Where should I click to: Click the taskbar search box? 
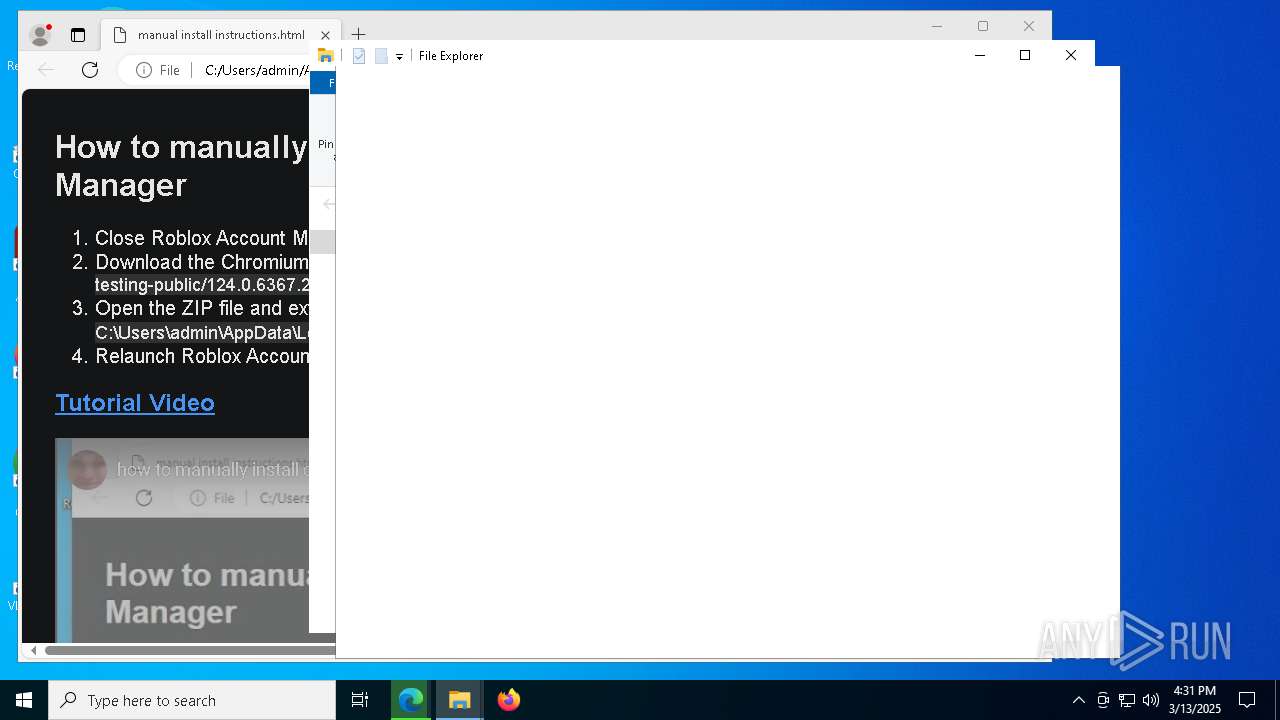tap(192, 700)
